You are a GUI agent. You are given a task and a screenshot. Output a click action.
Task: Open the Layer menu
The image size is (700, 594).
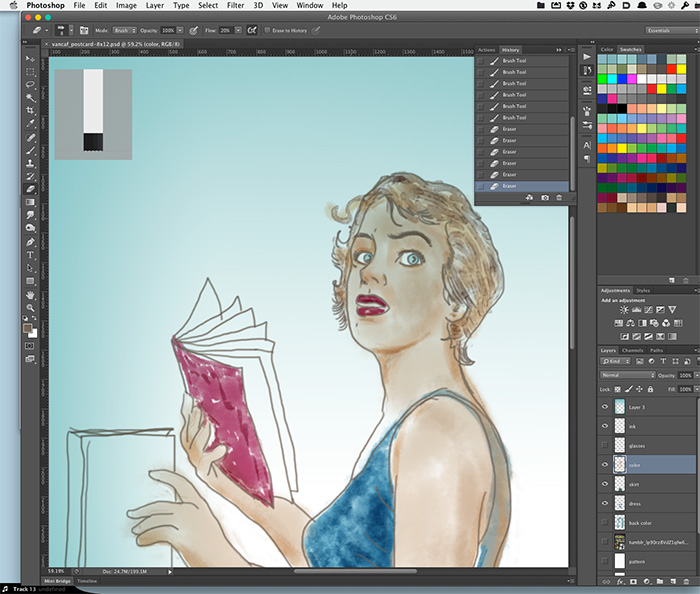pyautogui.click(x=154, y=5)
